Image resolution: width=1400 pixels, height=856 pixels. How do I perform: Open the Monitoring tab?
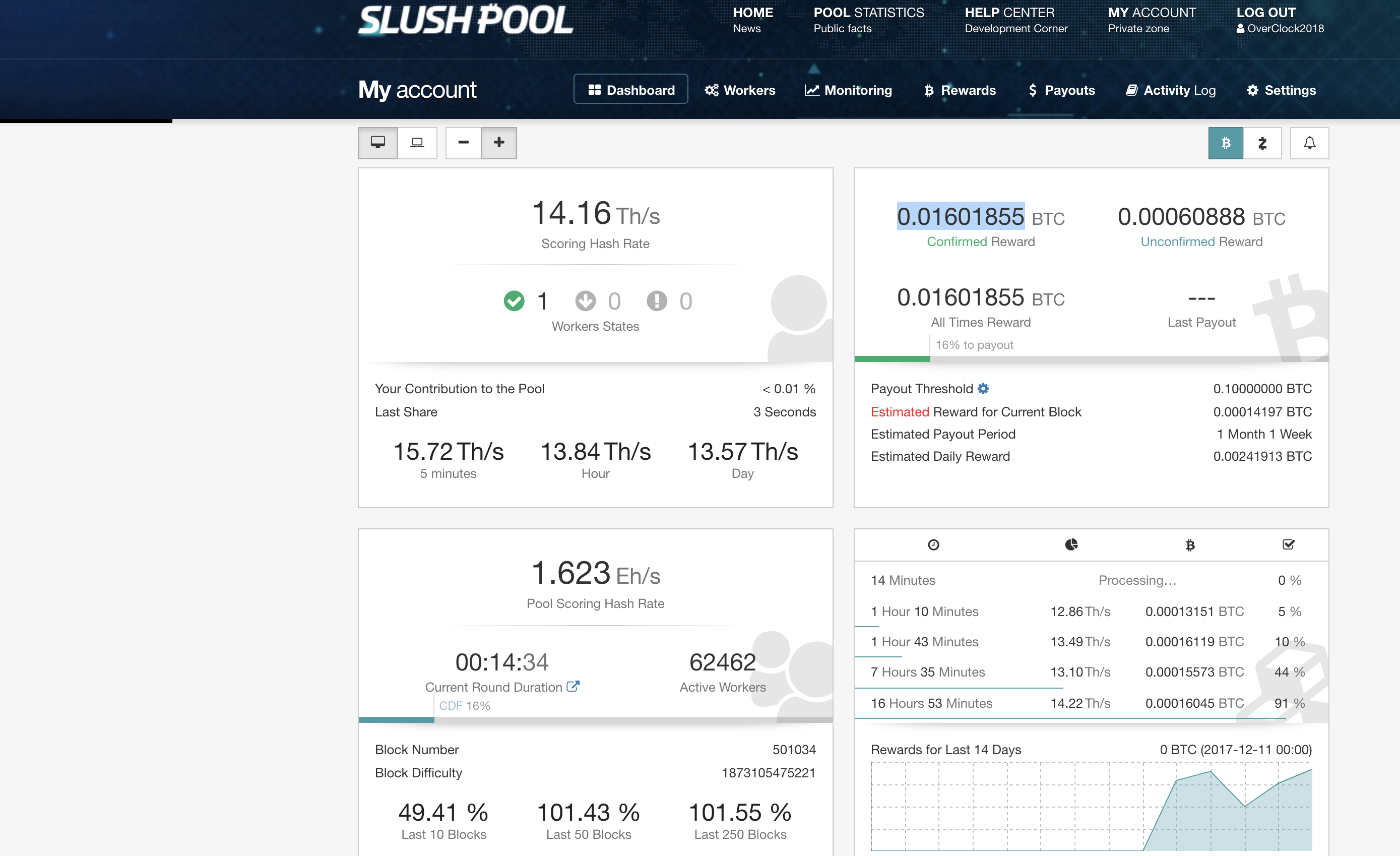[848, 90]
